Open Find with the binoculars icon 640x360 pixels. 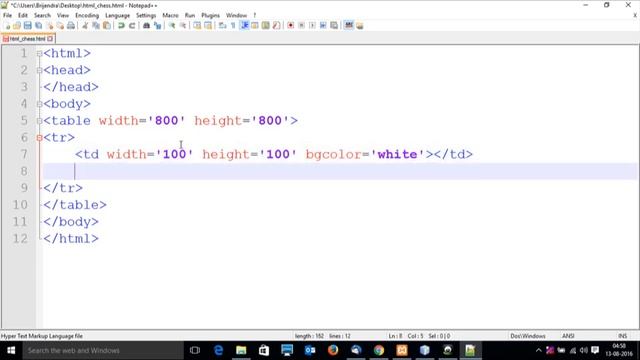click(x=146, y=25)
